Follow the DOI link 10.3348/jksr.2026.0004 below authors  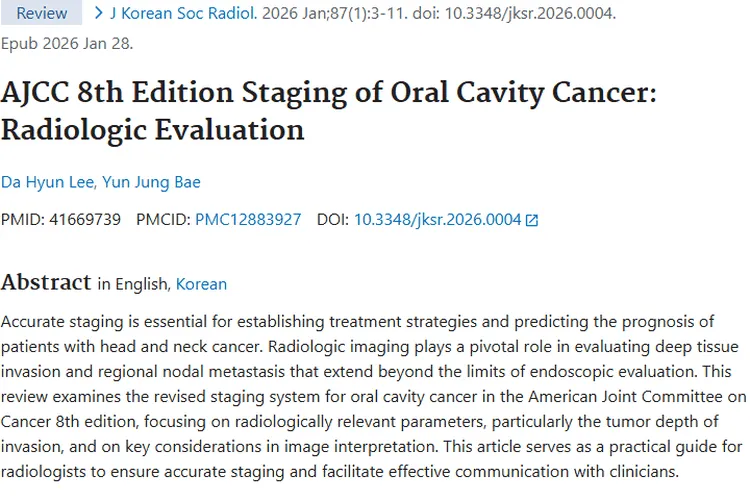[437, 219]
